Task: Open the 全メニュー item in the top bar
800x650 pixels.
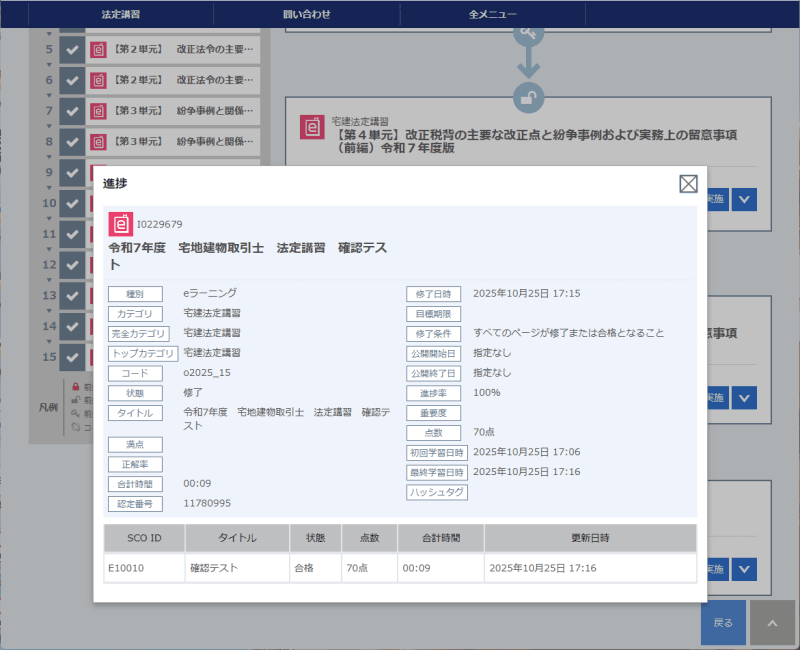Action: 493,14
